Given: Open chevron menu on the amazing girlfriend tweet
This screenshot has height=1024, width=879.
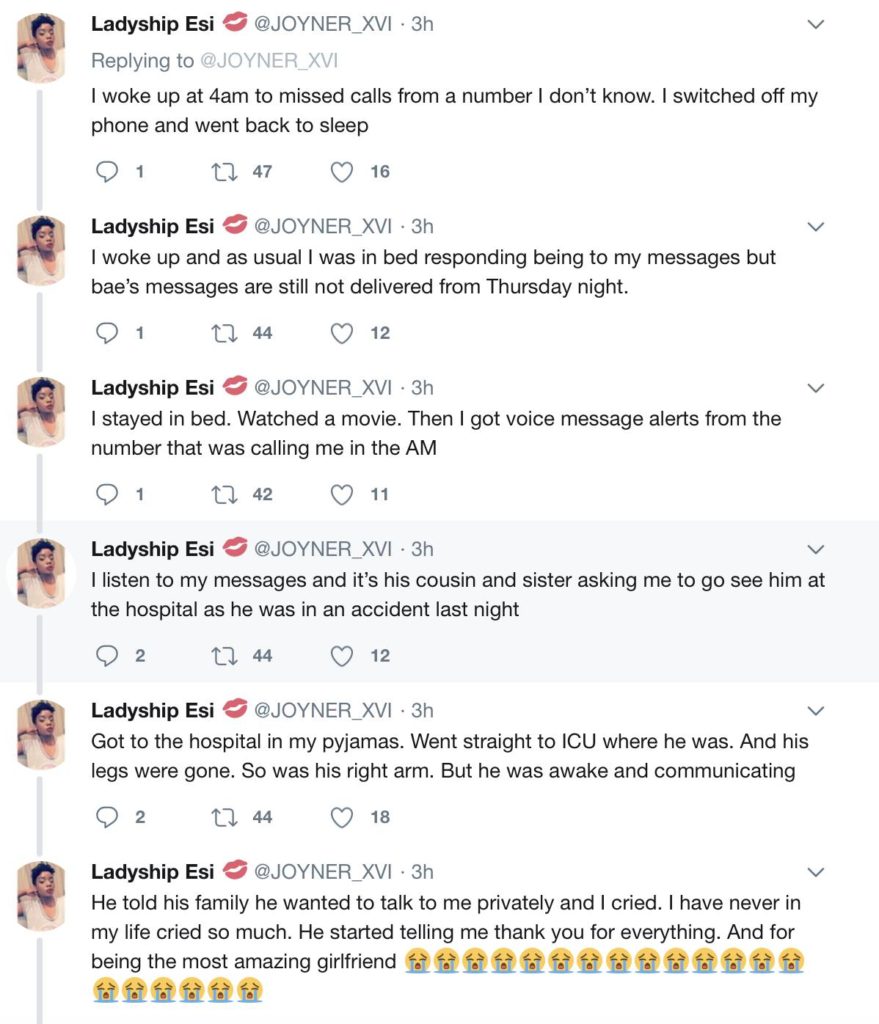Looking at the screenshot, I should pos(816,872).
